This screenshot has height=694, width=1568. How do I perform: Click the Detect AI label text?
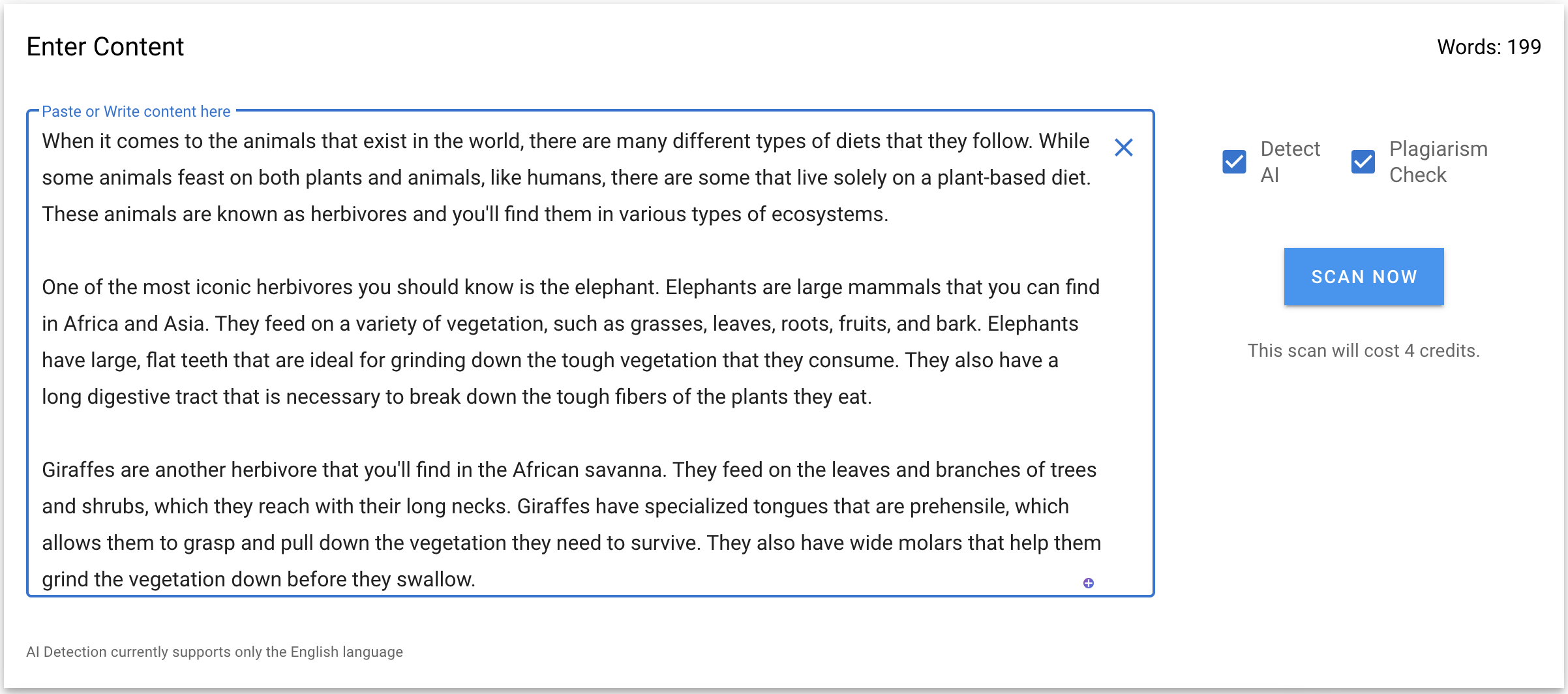tap(1289, 162)
